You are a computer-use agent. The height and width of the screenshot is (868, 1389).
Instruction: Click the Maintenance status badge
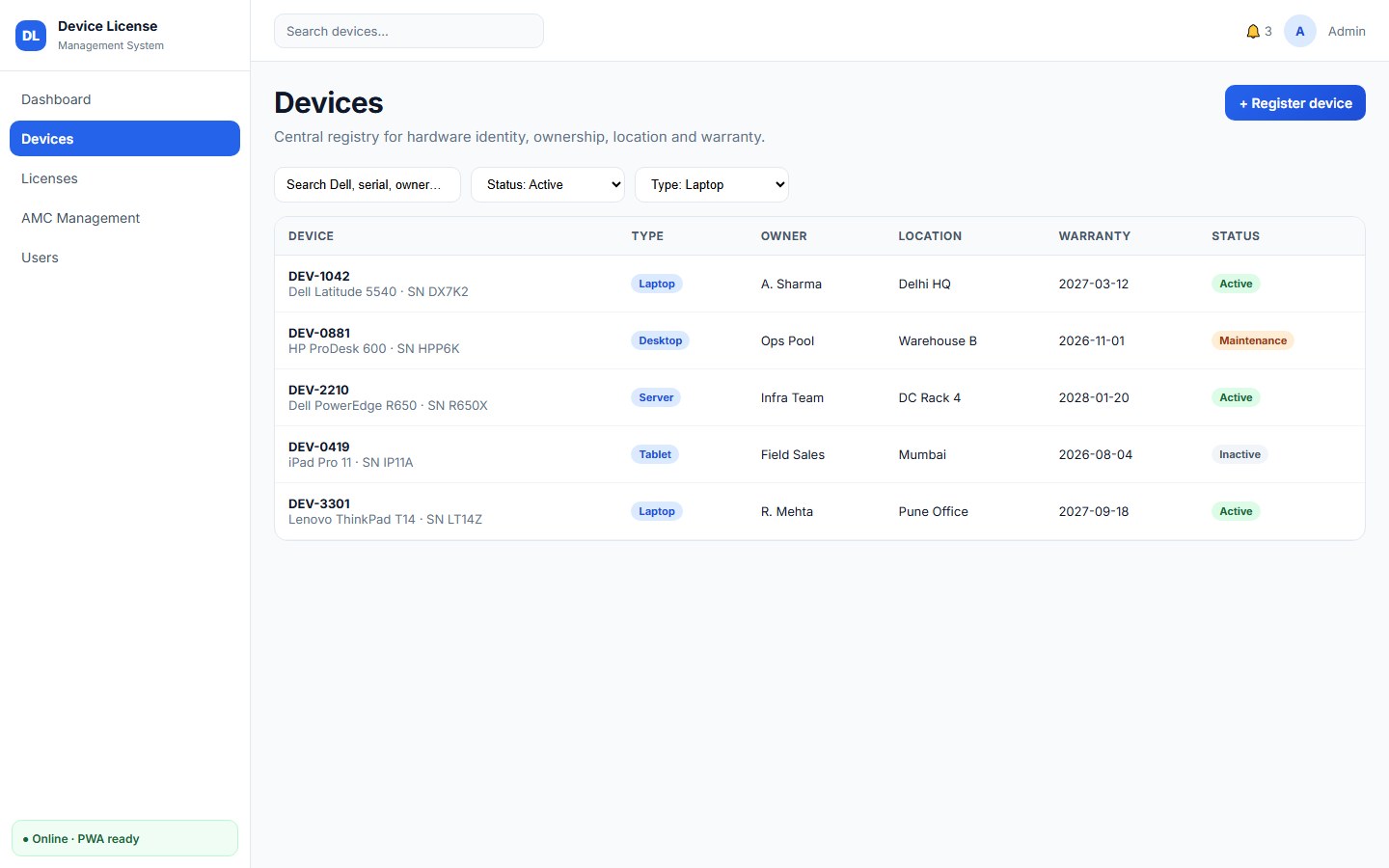click(x=1253, y=340)
